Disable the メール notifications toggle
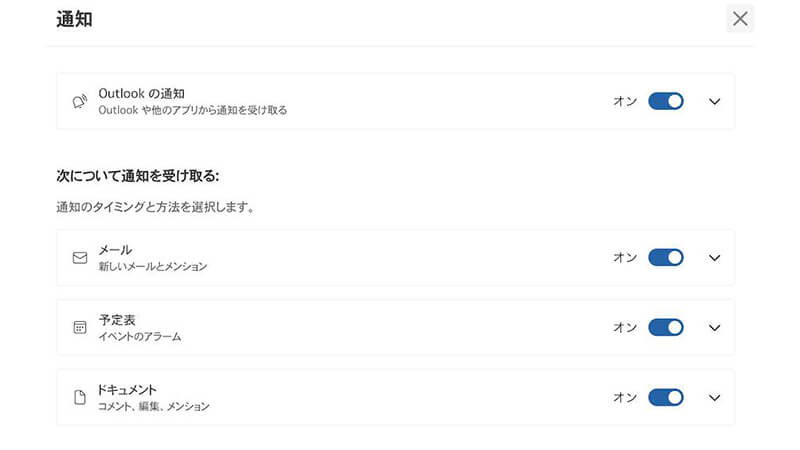 point(666,258)
